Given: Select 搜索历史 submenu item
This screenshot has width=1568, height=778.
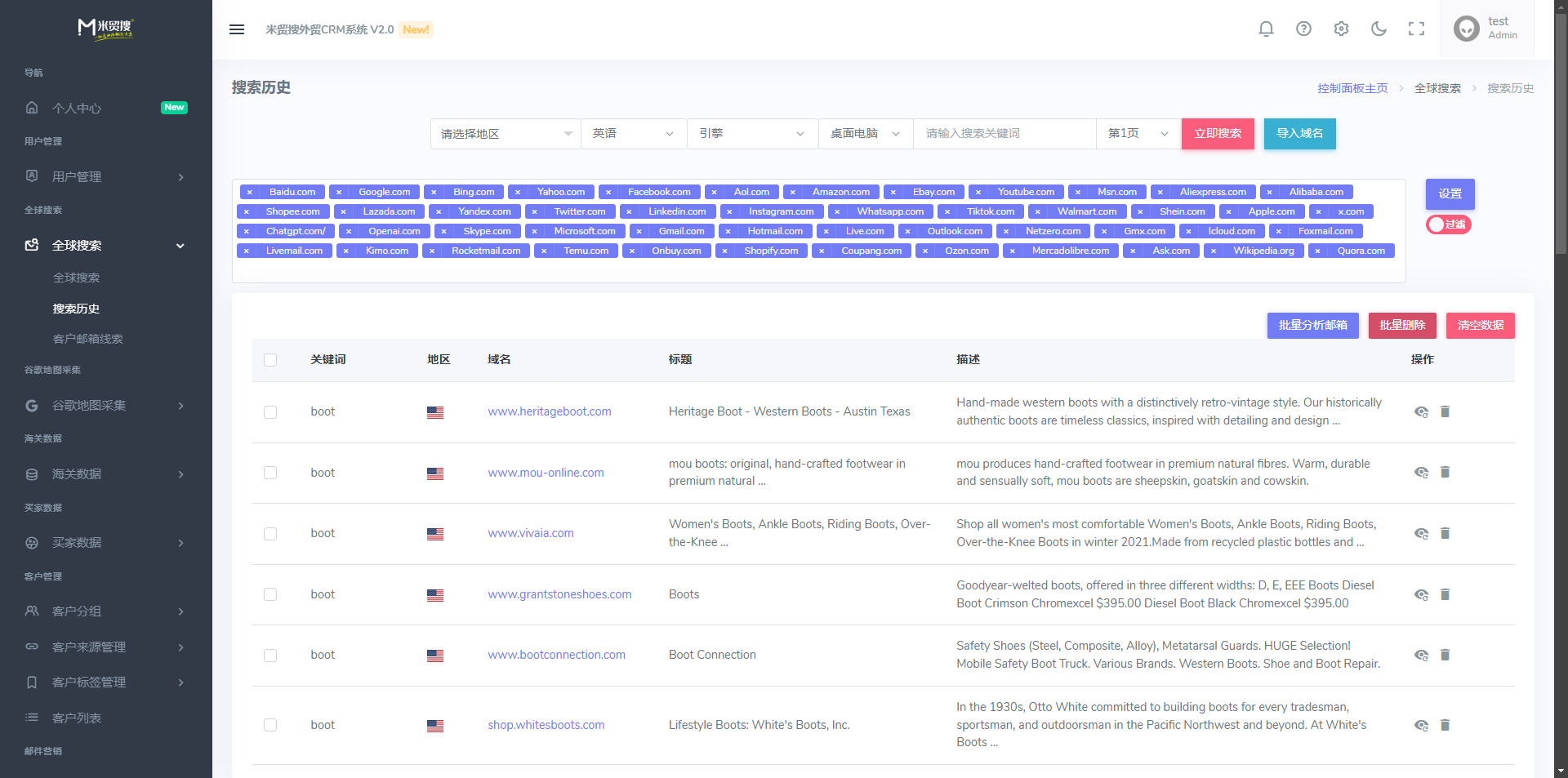Looking at the screenshot, I should tap(76, 309).
